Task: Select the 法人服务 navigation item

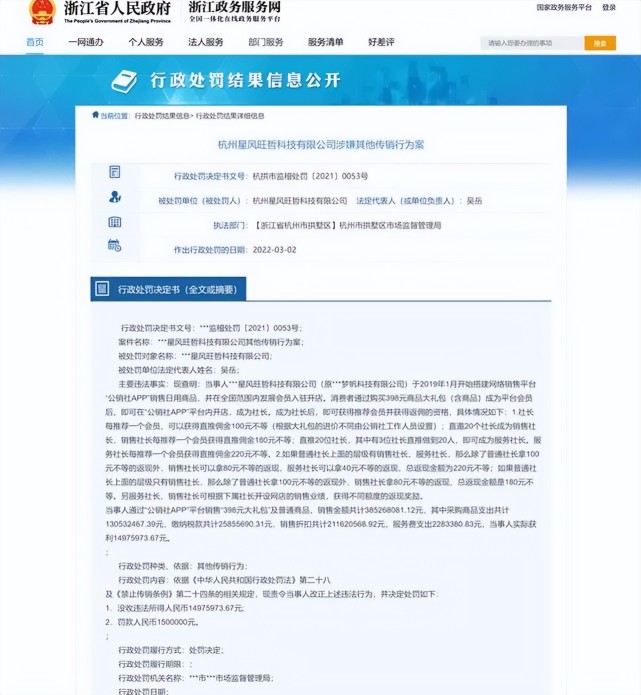Action: [206, 42]
